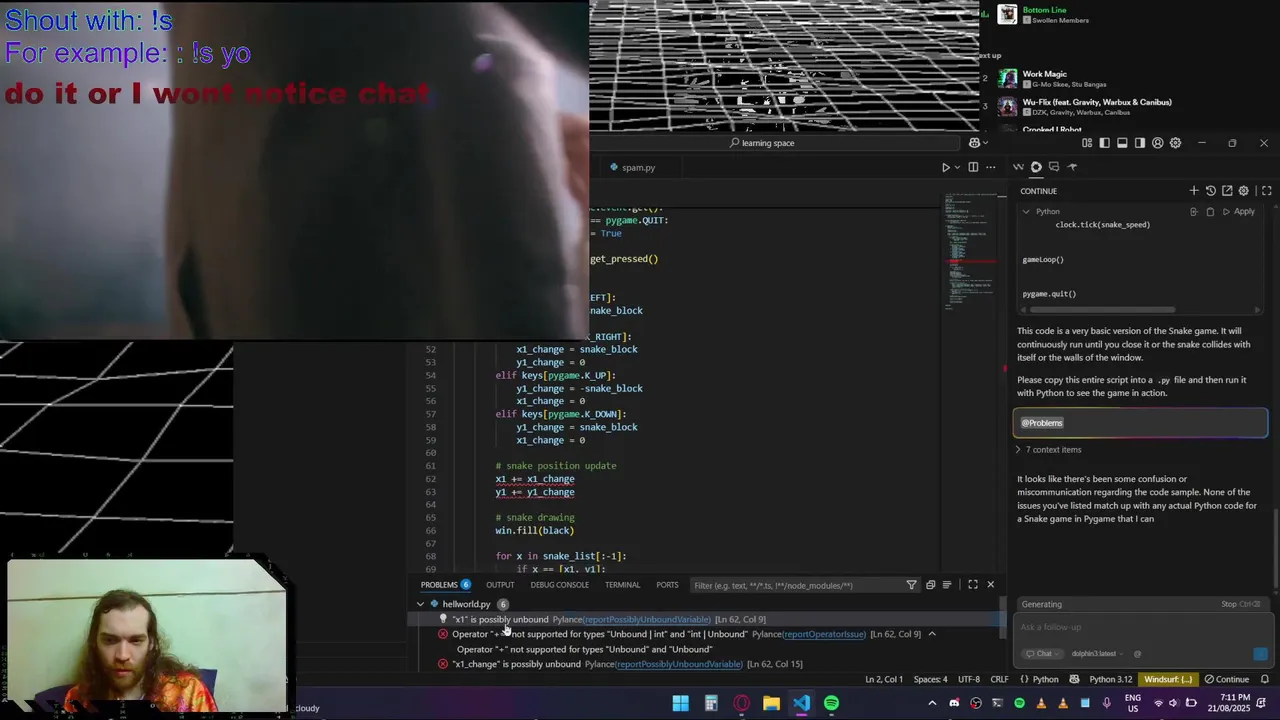
Task: Open the dolphin3:latest model dropdown
Action: [x=1098, y=654]
